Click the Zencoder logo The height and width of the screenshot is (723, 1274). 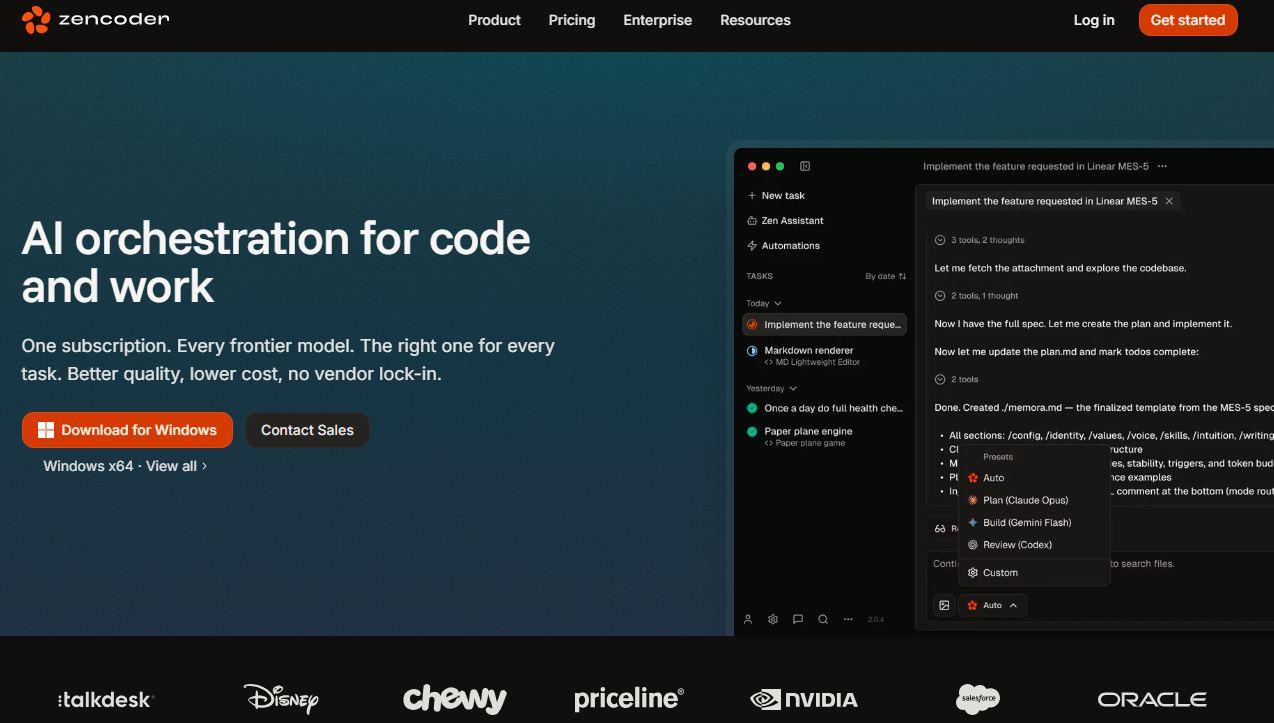click(96, 19)
